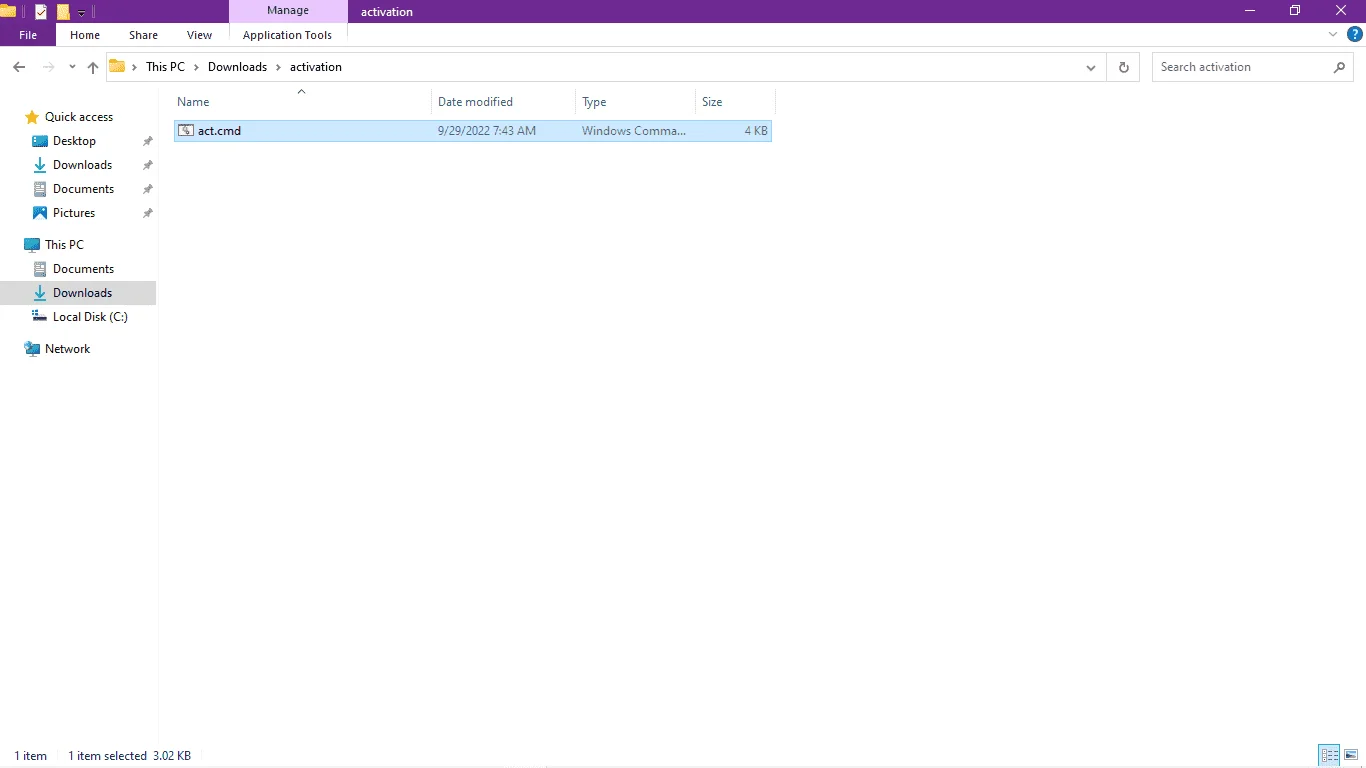Click activation in the address breadcrumb
This screenshot has width=1366, height=768.
316,67
